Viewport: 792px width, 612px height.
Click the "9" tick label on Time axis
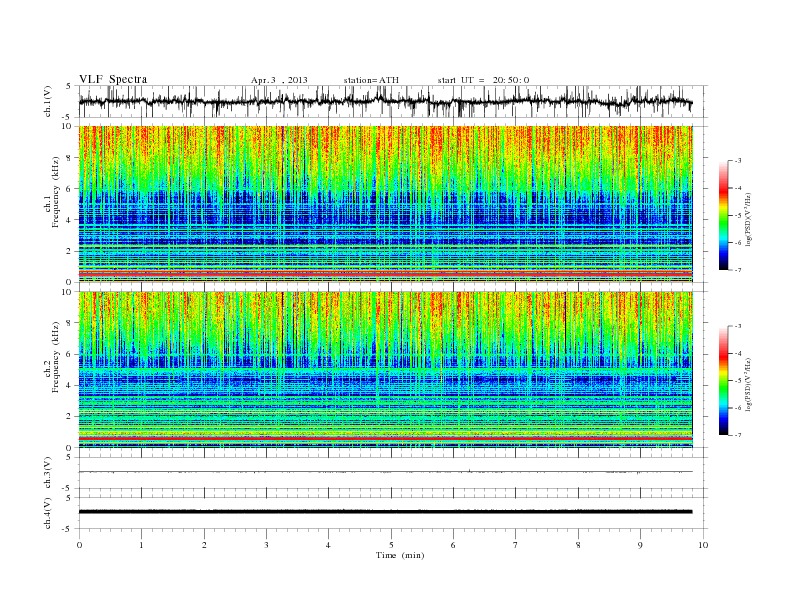point(641,545)
